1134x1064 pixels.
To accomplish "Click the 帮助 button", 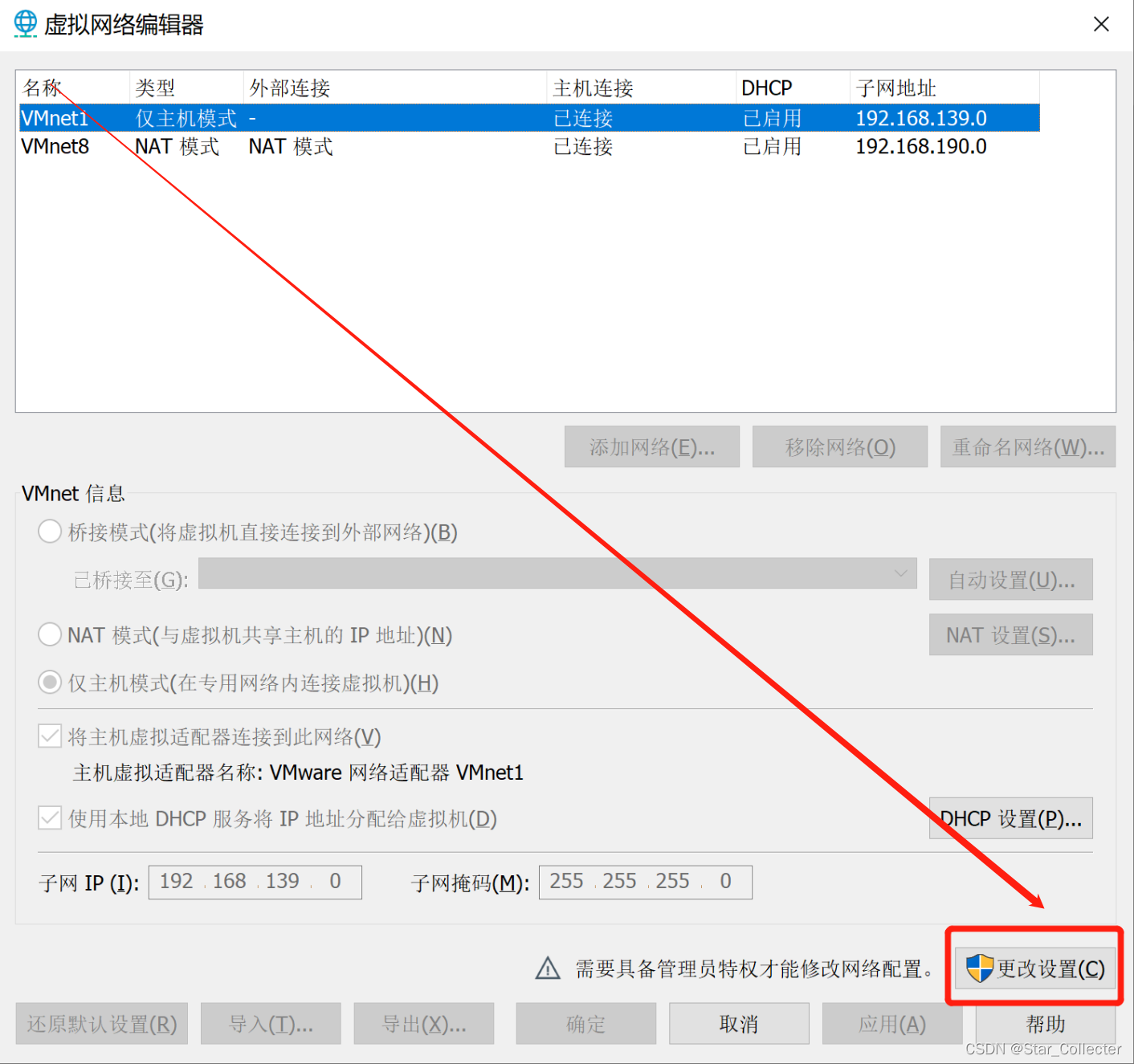I will coord(1046,1024).
